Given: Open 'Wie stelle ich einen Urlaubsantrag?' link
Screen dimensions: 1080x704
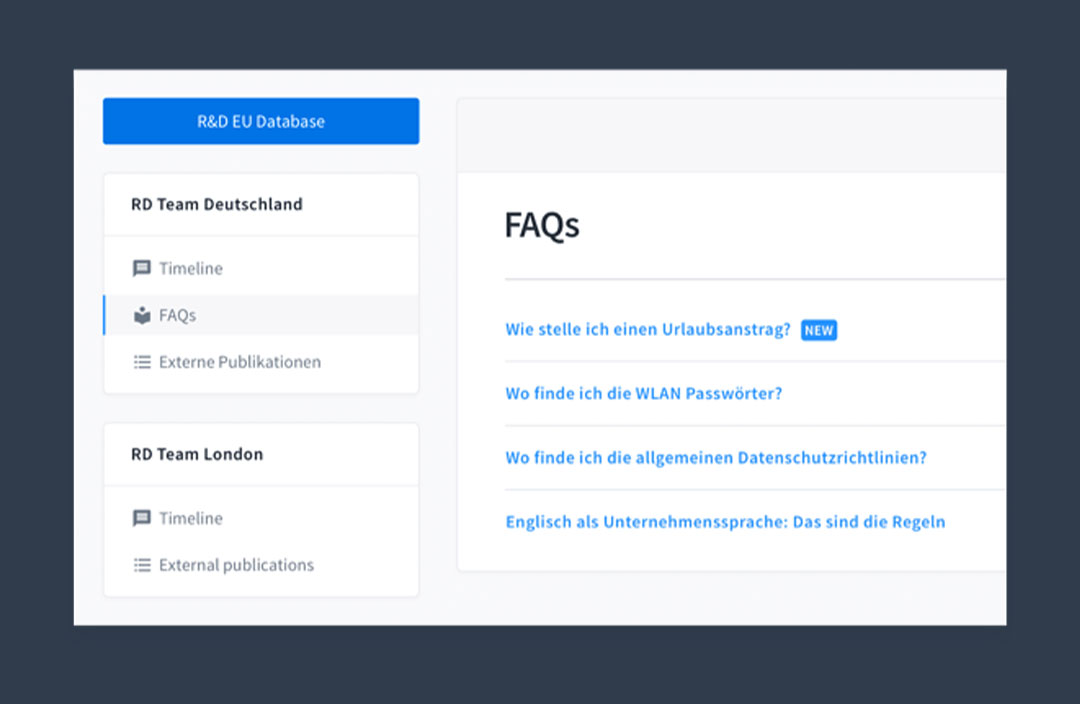Looking at the screenshot, I should [x=647, y=329].
